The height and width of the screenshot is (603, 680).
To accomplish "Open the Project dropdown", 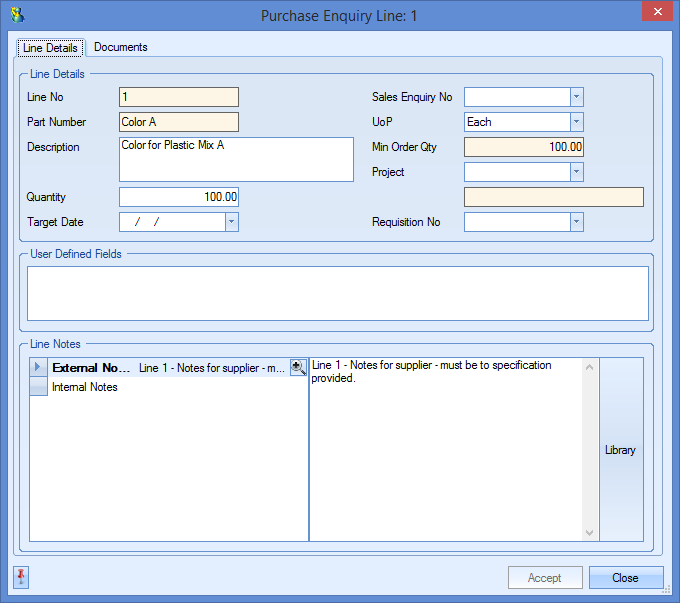I will pyautogui.click(x=576, y=172).
